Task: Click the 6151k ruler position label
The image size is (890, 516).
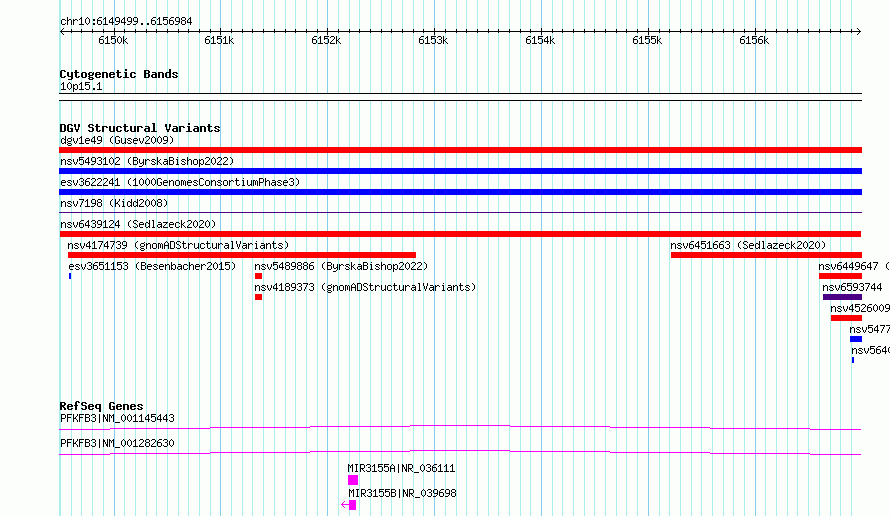Action: coord(219,41)
